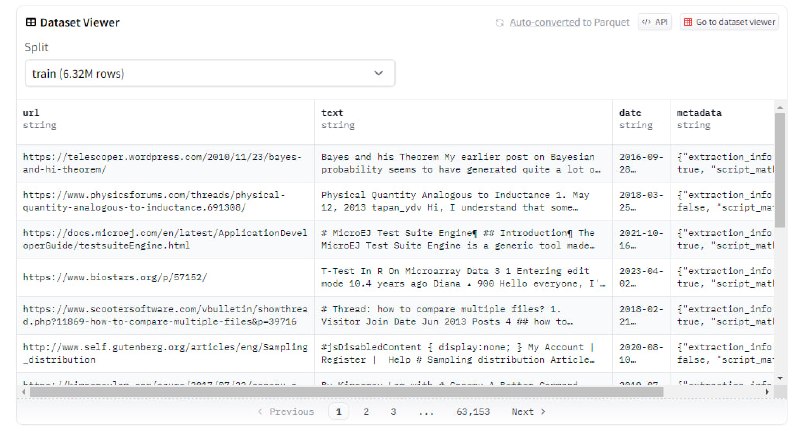Click the horizontal scrollbar left arrow
Viewport: 800px width, 431px height.
(x=23, y=392)
